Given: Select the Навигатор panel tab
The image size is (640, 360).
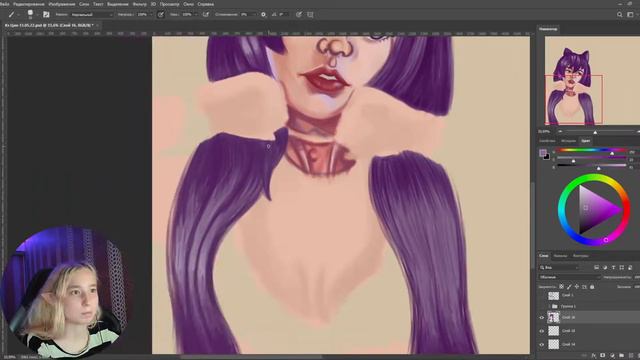Looking at the screenshot, I should point(548,29).
